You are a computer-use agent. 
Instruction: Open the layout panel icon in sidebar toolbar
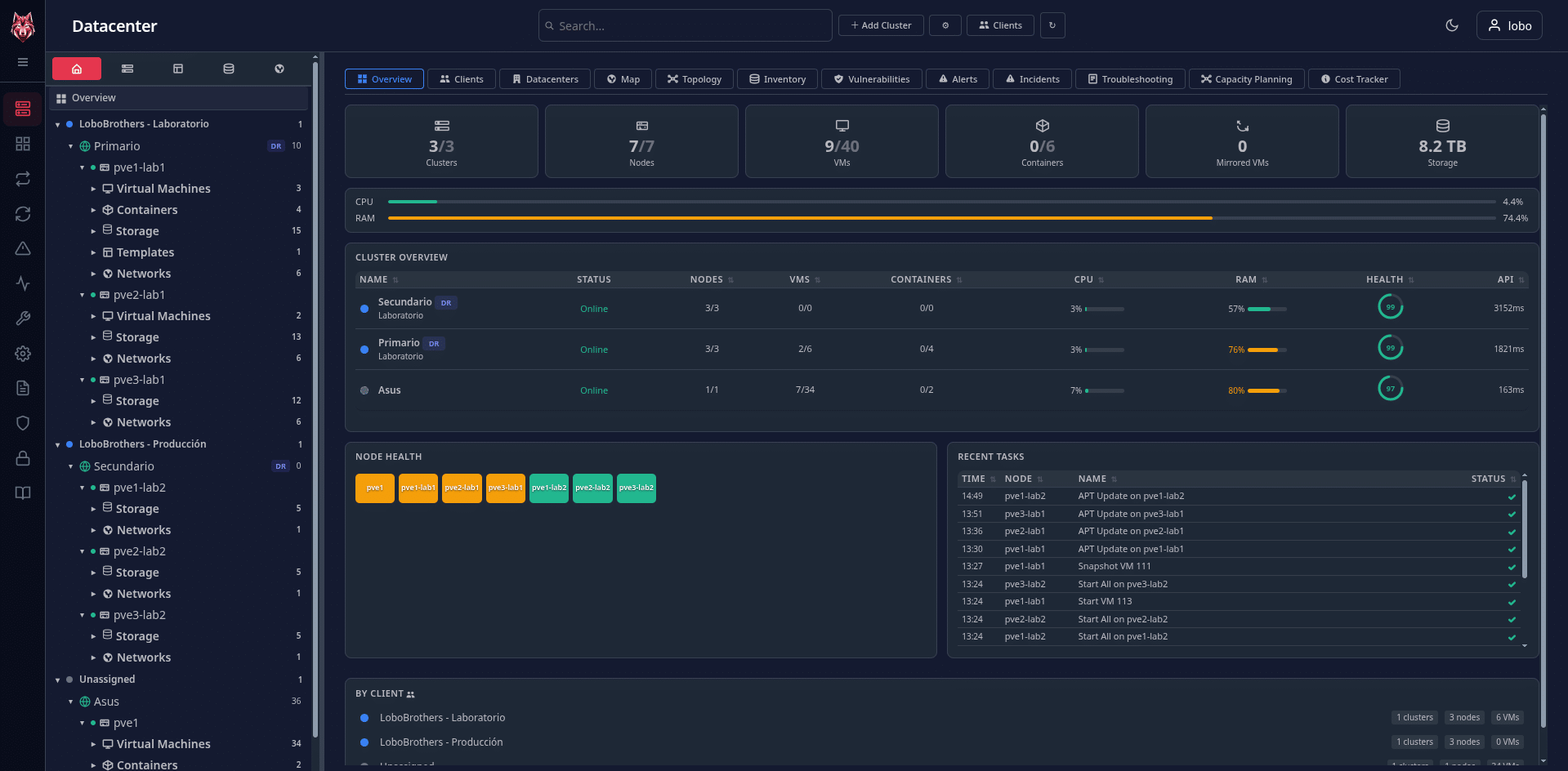178,69
